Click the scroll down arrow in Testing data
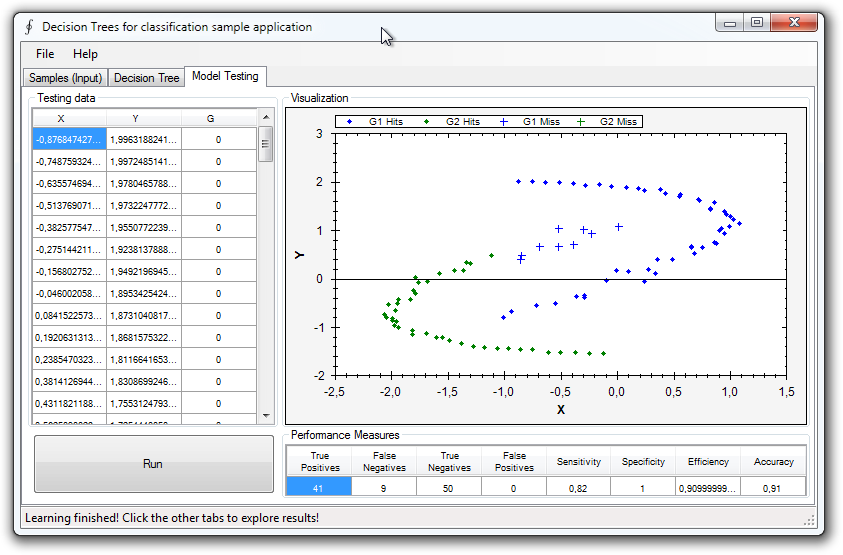Screen dimensions: 843x555 click(266, 416)
